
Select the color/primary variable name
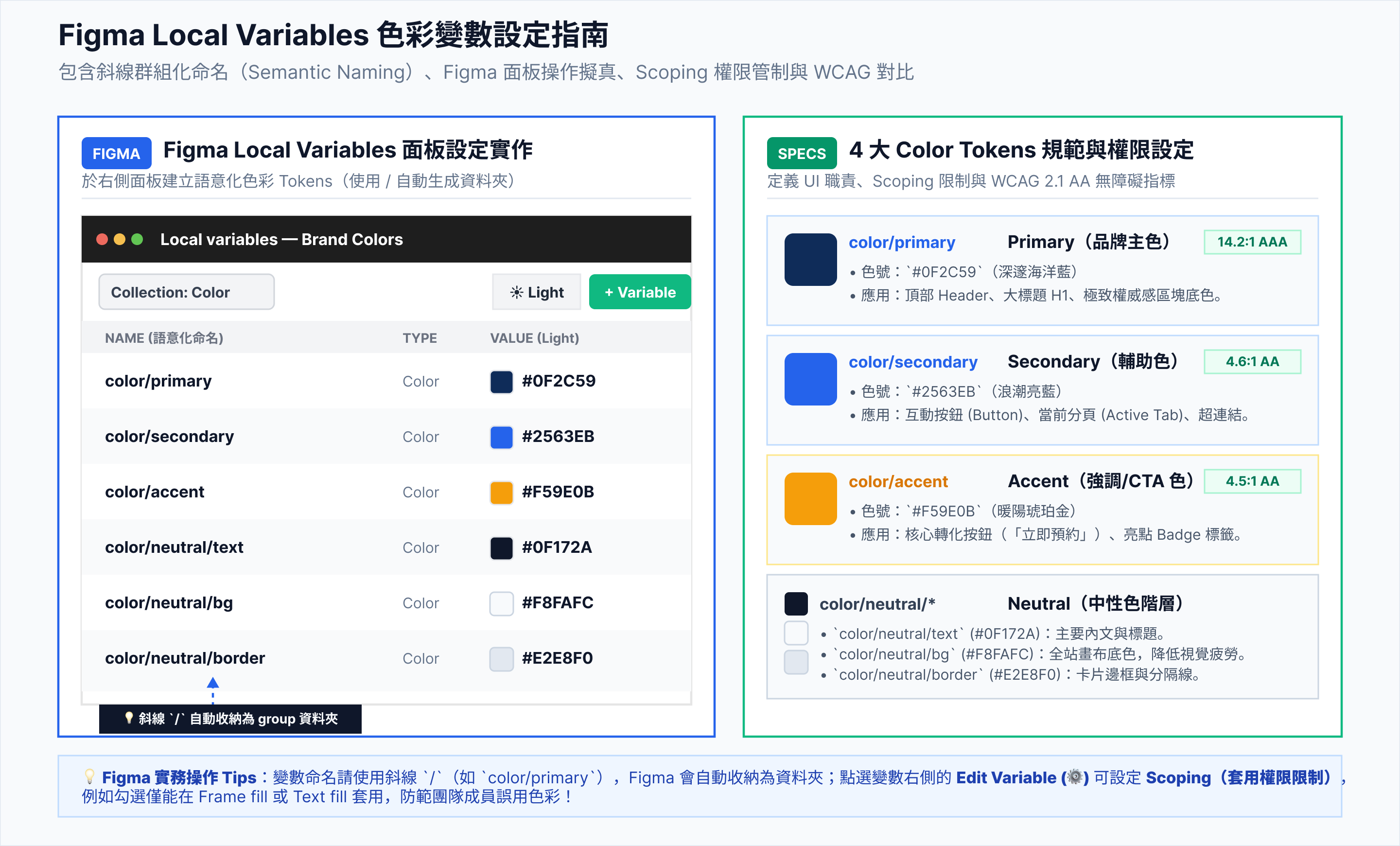tap(158, 381)
